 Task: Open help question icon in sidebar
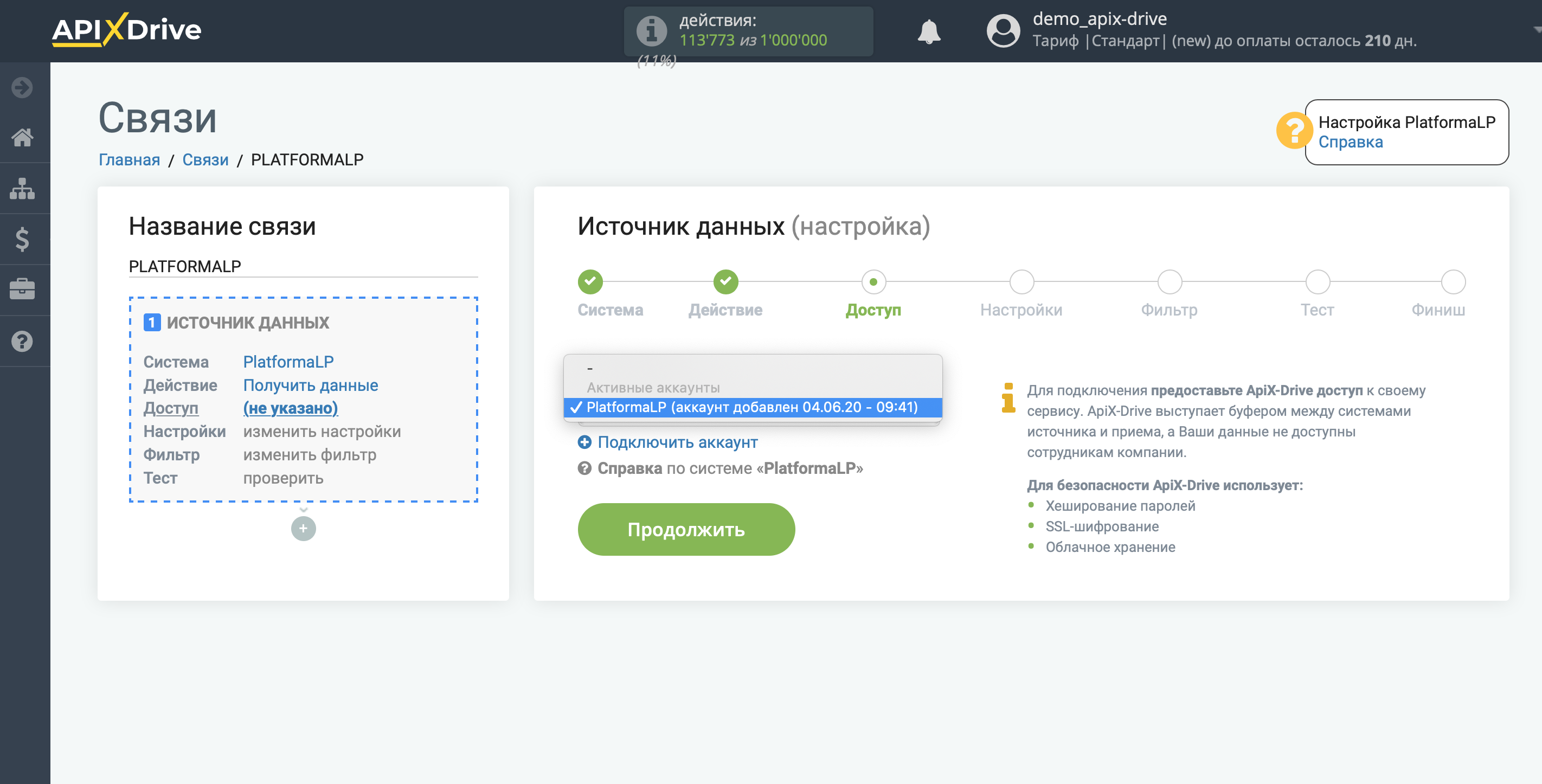coord(22,341)
